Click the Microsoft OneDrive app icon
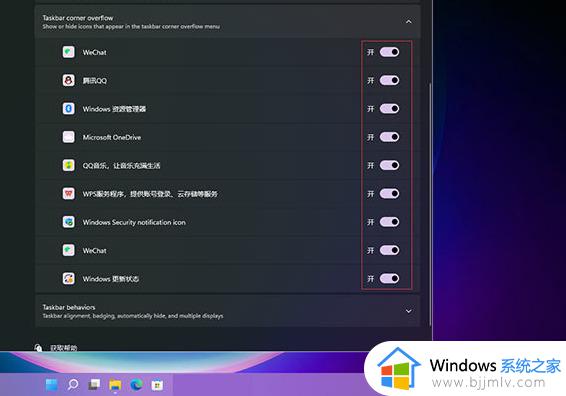Screen dimensions: 566x396 (x=69, y=137)
